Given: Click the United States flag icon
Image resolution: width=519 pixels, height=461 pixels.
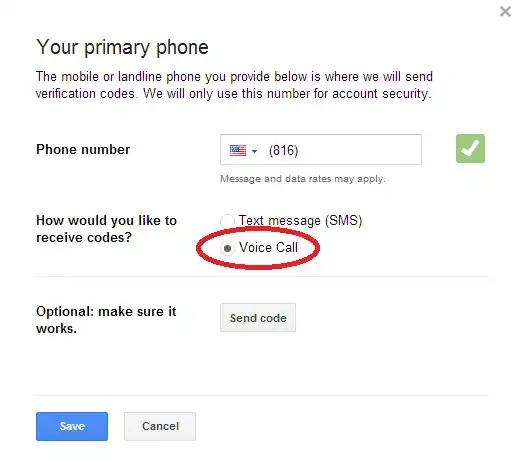Looking at the screenshot, I should pos(238,150).
